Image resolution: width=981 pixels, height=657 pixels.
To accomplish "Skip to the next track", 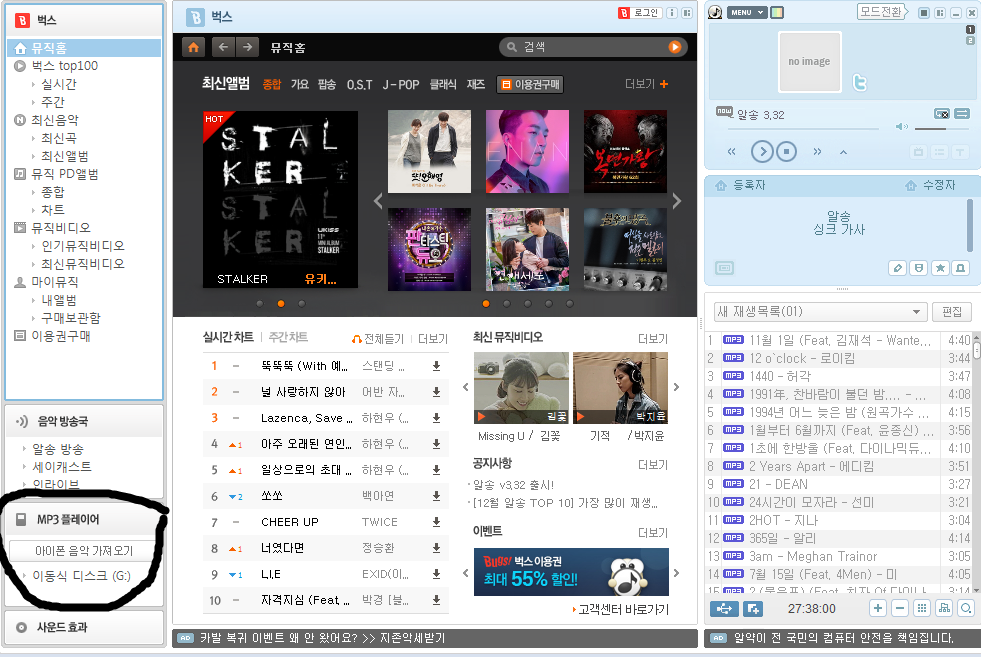I will [817, 151].
